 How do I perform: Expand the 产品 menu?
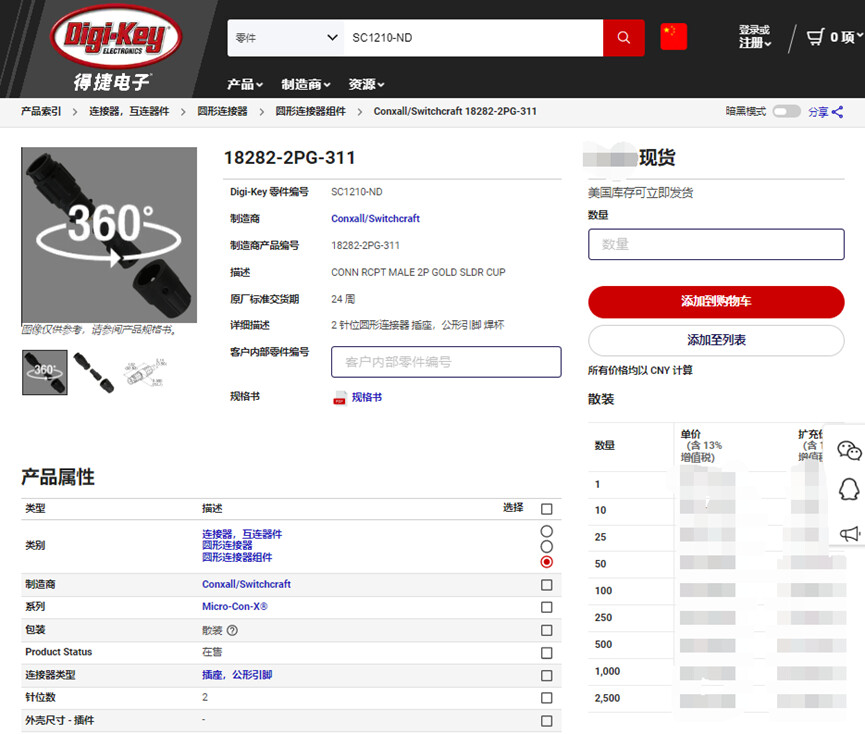(x=245, y=84)
